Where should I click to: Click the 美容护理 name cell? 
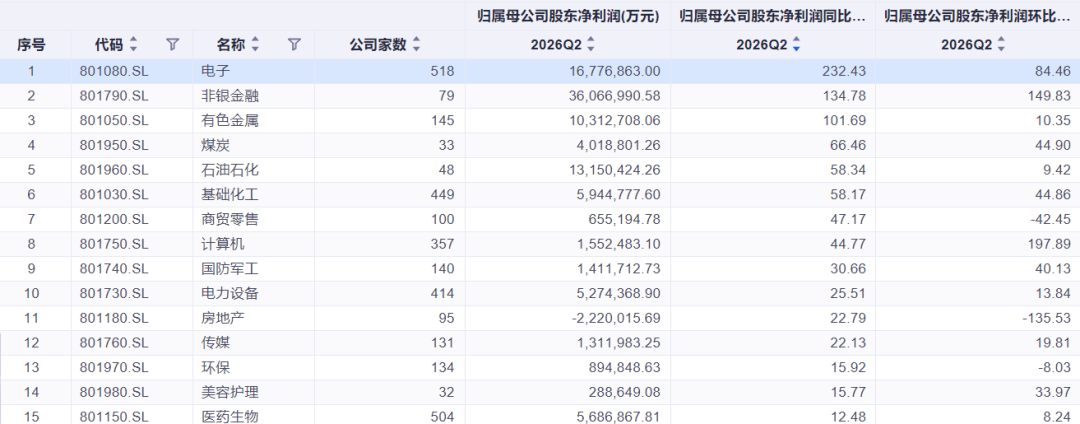point(230,393)
